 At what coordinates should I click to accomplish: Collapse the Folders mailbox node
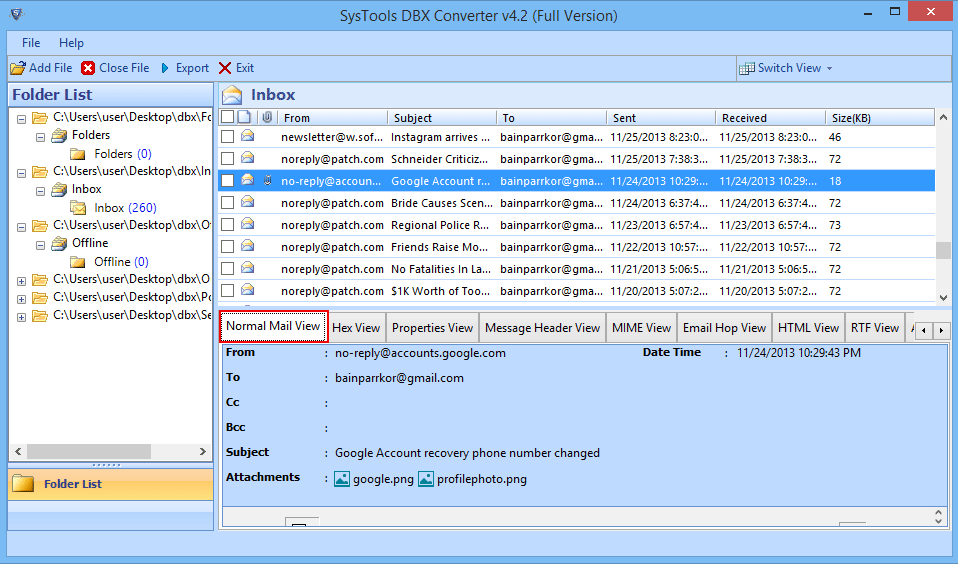(x=40, y=137)
